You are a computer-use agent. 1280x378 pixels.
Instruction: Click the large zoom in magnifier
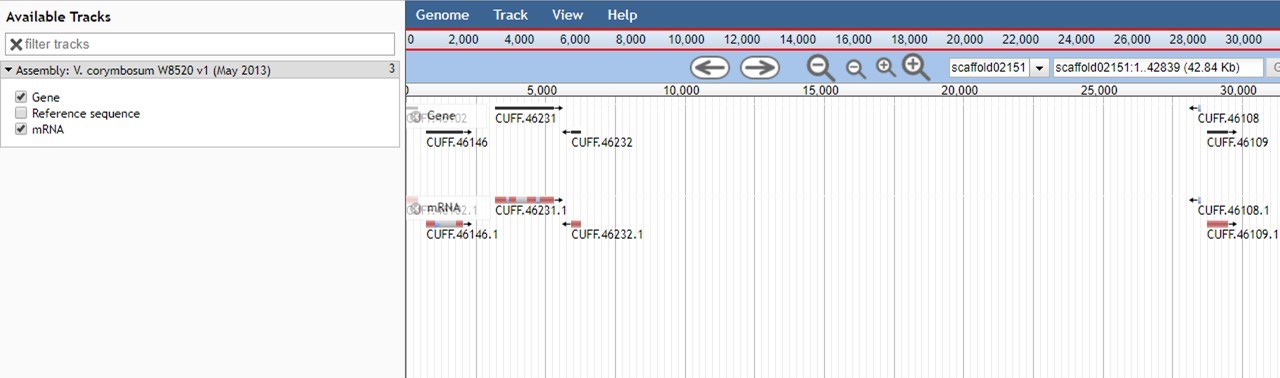tap(916, 67)
